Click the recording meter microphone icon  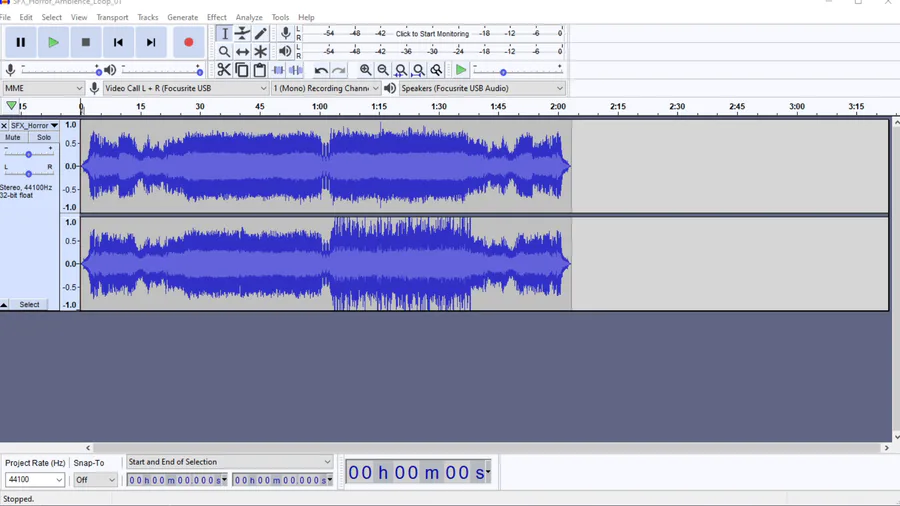tap(285, 34)
